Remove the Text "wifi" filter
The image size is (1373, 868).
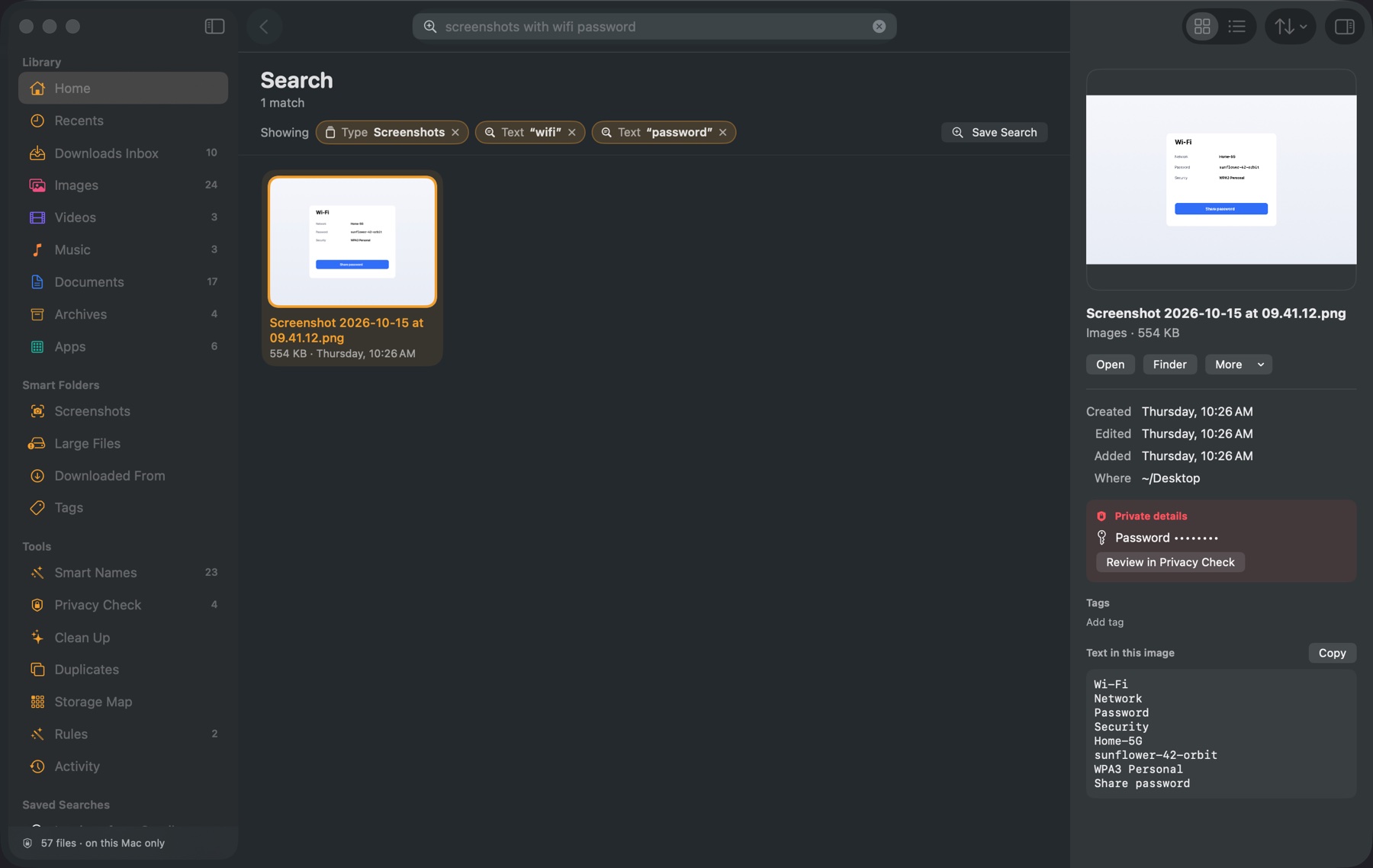click(x=572, y=133)
